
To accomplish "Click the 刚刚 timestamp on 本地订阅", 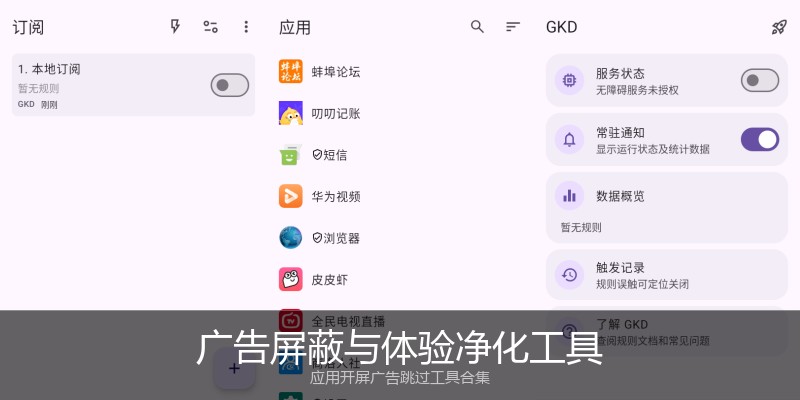I will (49, 105).
